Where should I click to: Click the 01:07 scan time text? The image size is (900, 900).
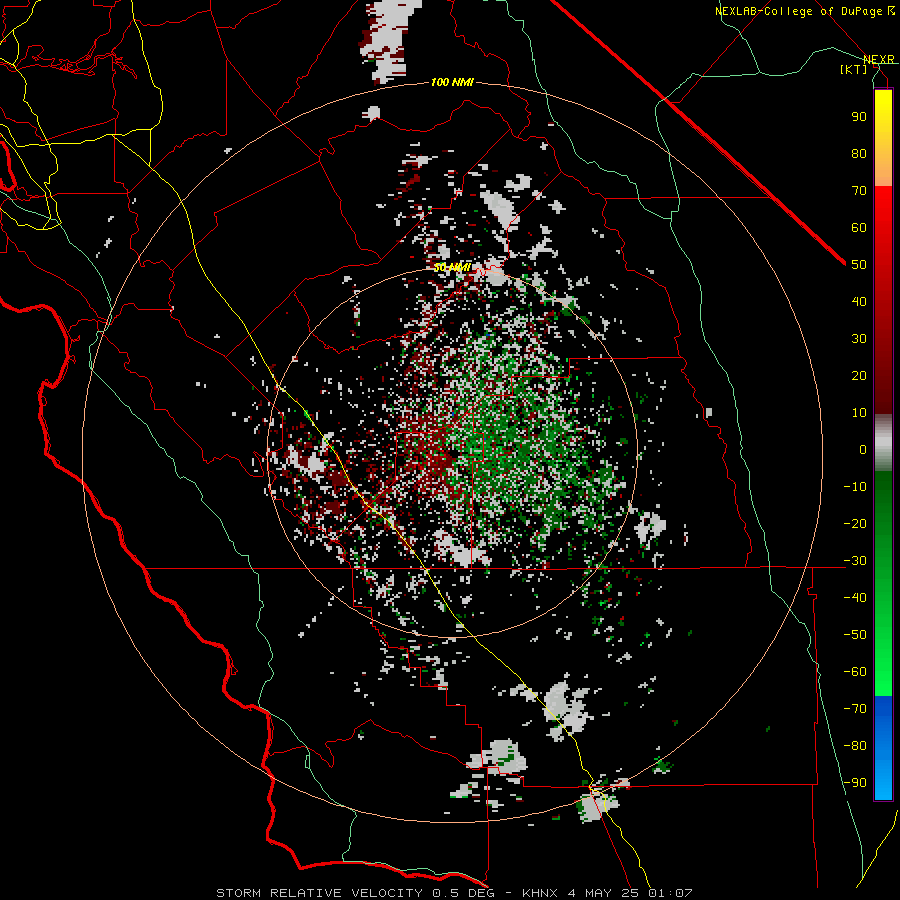[x=670, y=893]
